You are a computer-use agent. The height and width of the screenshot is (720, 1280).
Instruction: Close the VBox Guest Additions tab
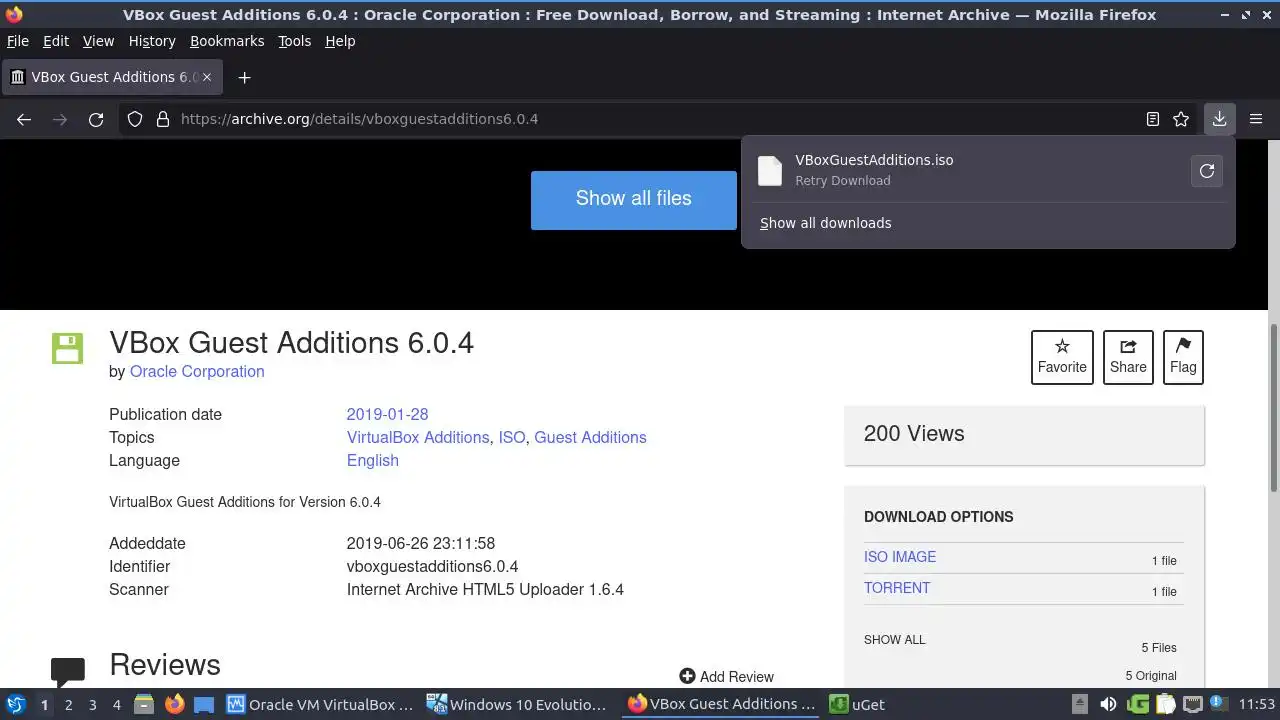[x=207, y=77]
